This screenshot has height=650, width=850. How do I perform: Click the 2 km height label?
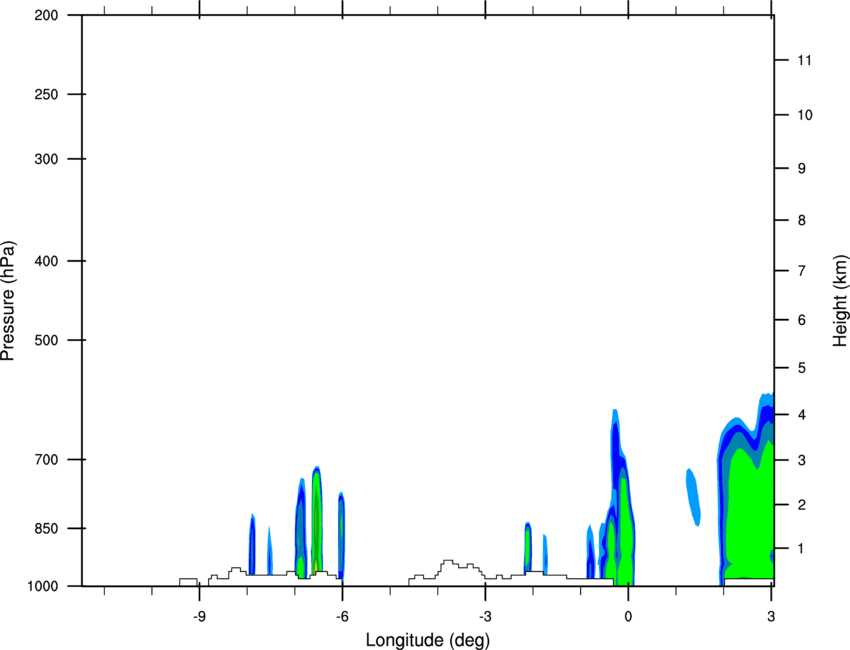[802, 505]
